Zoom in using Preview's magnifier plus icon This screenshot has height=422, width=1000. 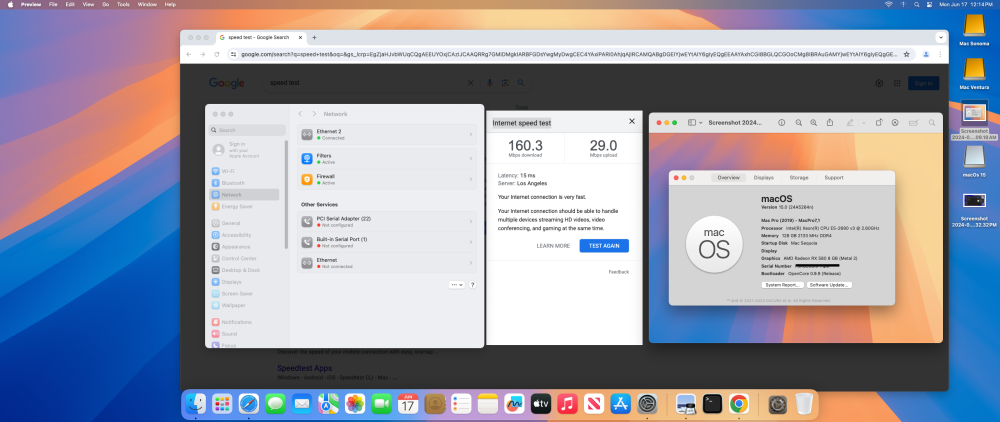(x=813, y=122)
